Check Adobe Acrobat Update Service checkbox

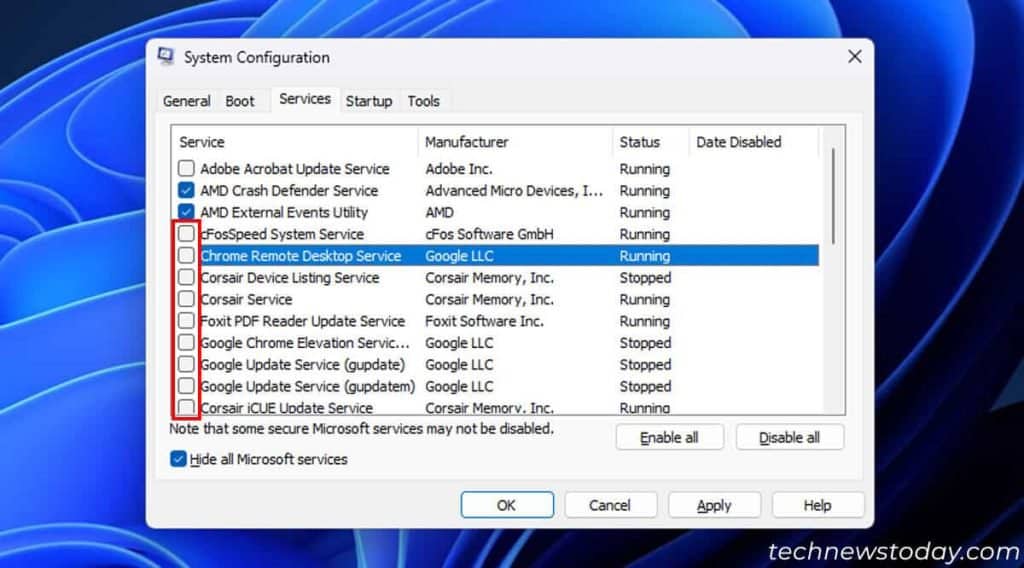pos(186,168)
